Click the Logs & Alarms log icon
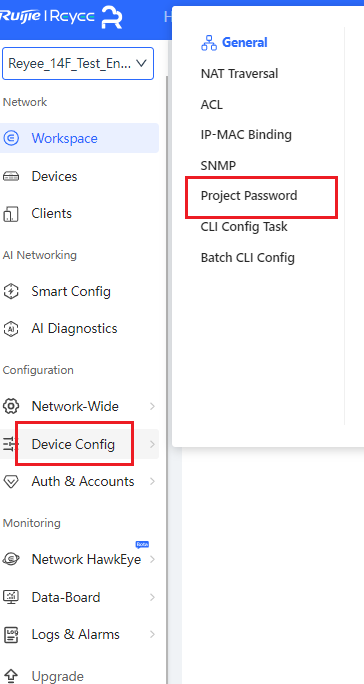Screen dimensions: 364x684 pyautogui.click(x=10, y=635)
